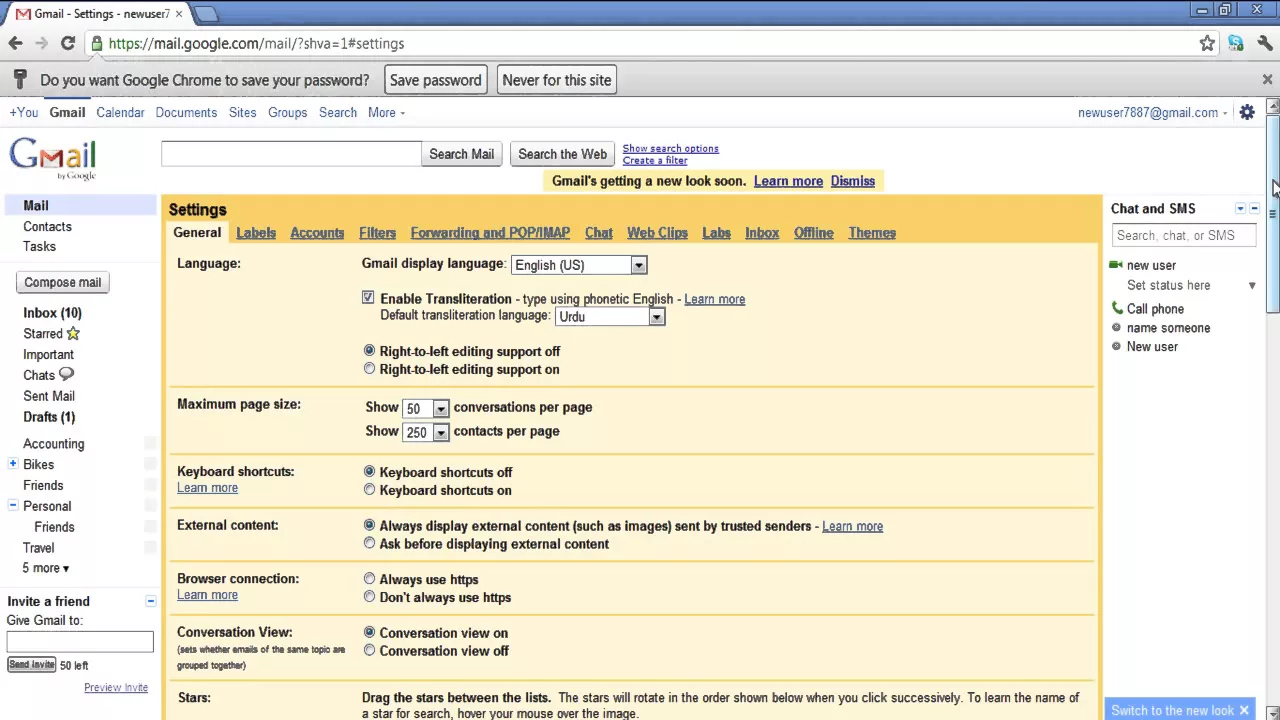Click the Gmail logo
1280x720 pixels.
tap(53, 158)
